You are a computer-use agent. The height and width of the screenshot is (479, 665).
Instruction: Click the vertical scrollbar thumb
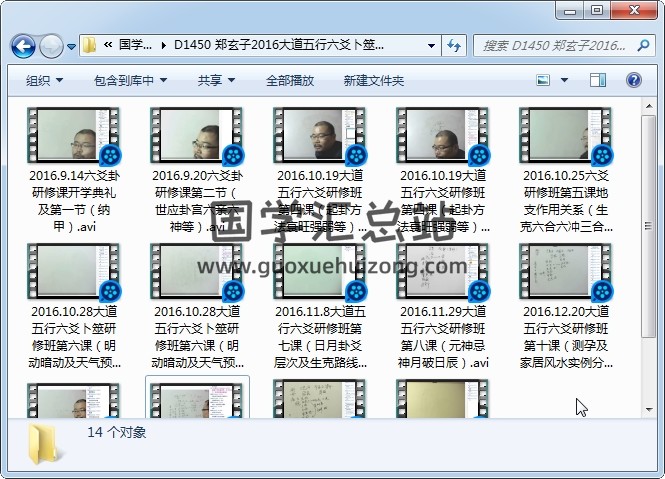point(649,226)
